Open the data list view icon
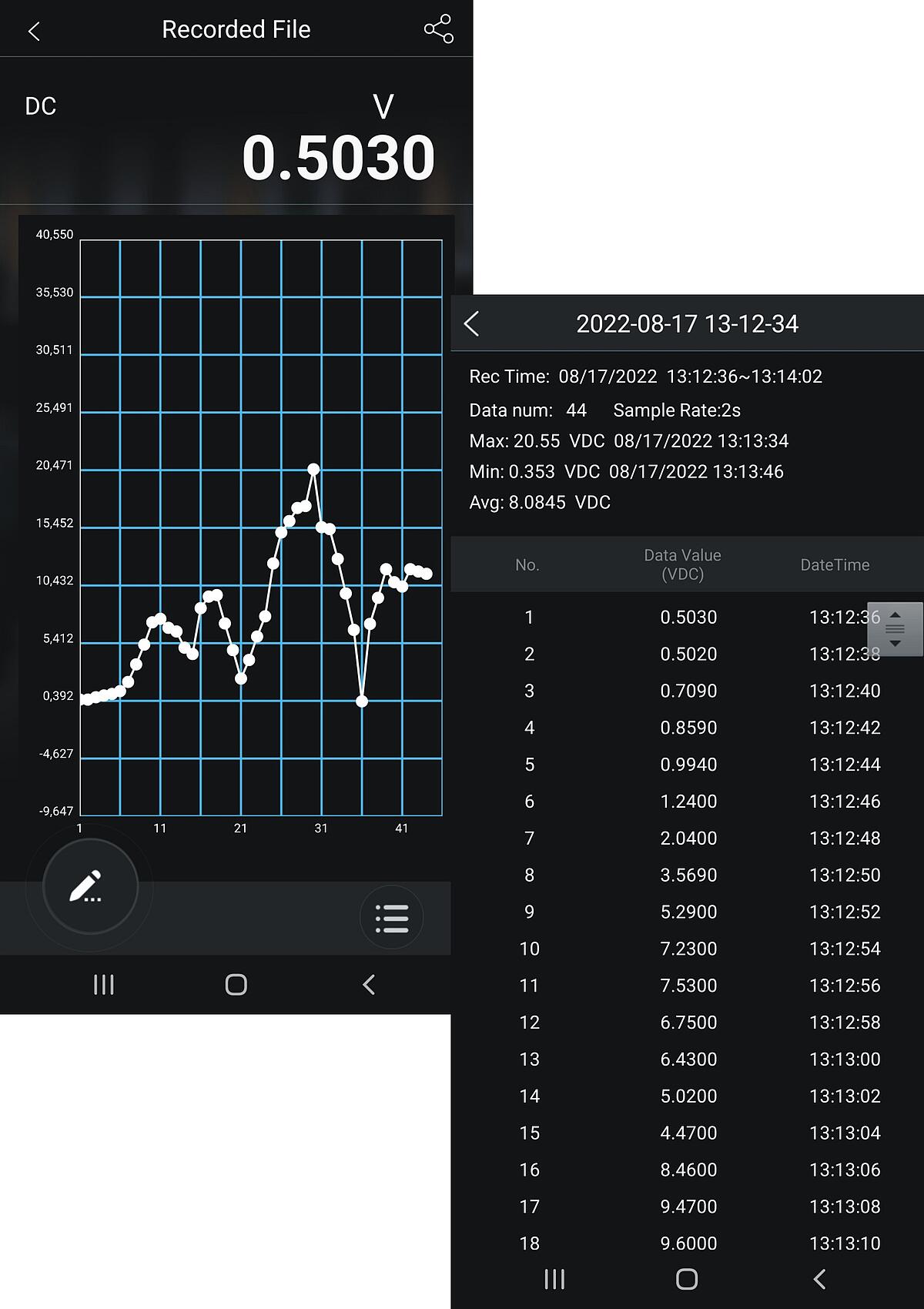Image resolution: width=924 pixels, height=1309 pixels. click(x=392, y=918)
